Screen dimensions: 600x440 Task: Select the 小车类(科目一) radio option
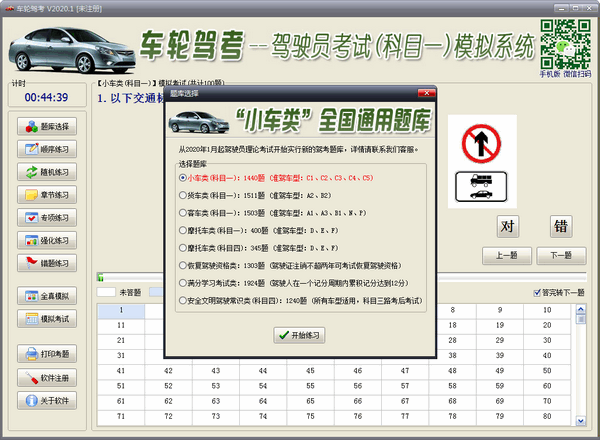point(182,178)
